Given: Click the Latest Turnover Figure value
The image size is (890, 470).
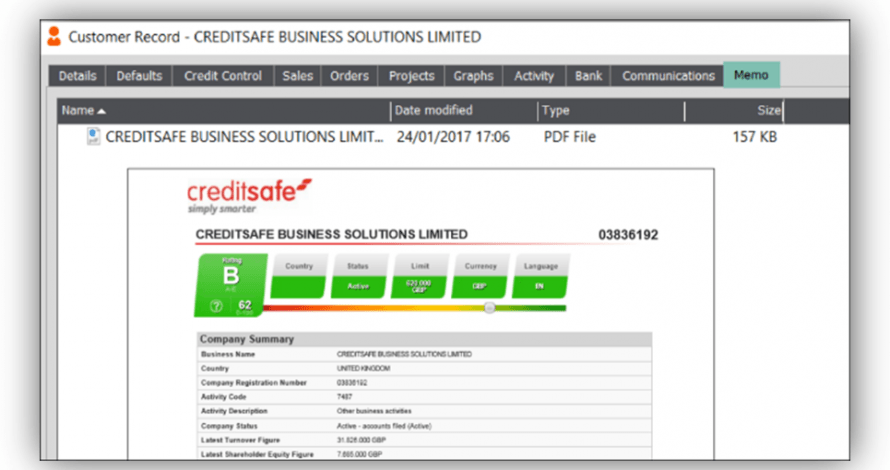Looking at the screenshot, I should click(x=362, y=440).
